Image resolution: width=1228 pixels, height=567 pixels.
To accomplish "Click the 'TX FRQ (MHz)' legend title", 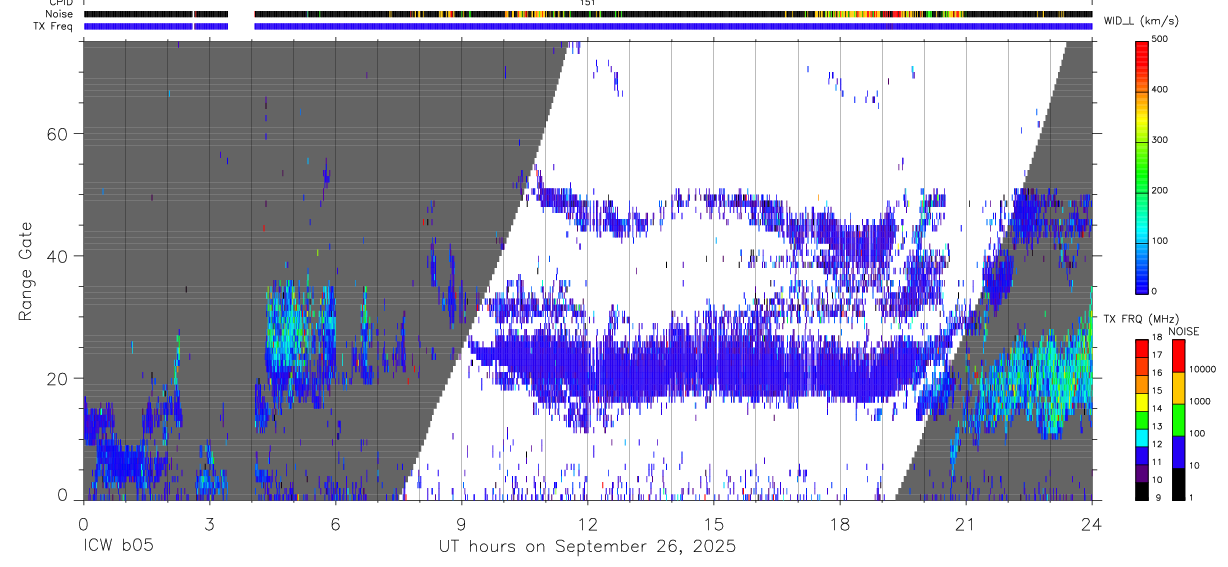I will 1141,319.
